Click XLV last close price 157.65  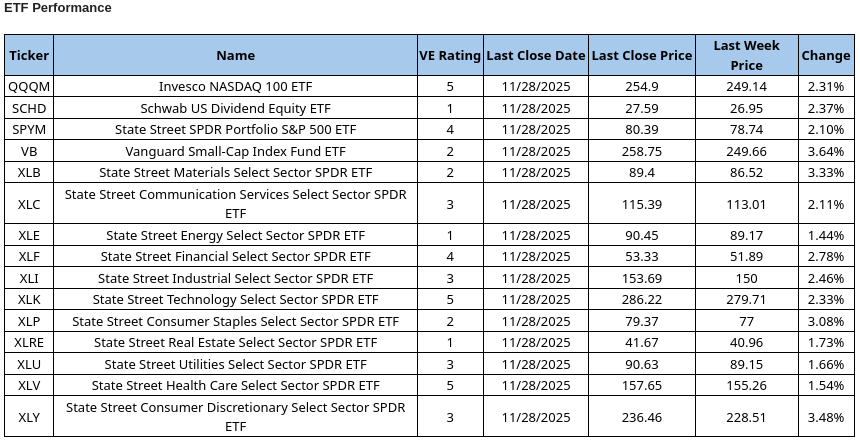(641, 385)
